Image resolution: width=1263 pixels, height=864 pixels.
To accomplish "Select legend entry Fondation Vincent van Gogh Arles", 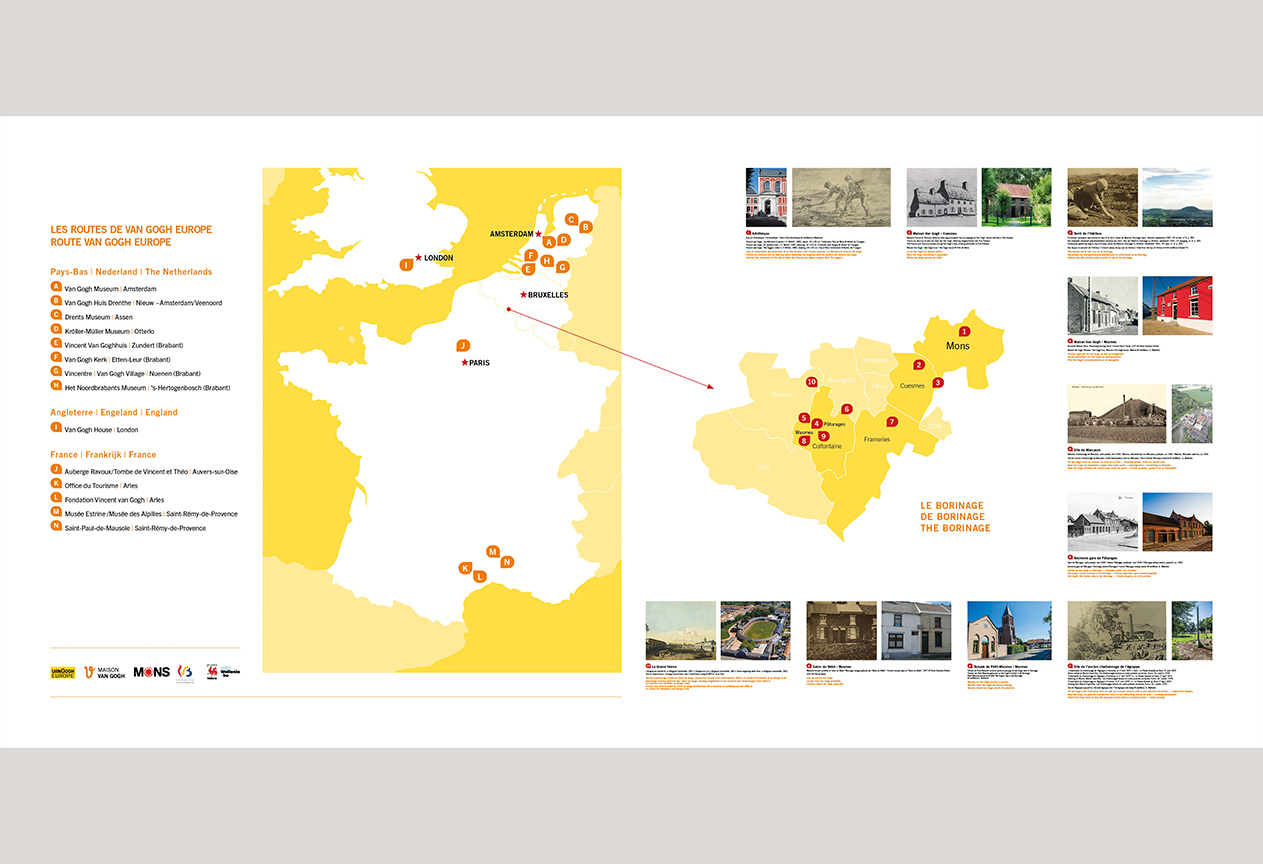I will tap(114, 499).
